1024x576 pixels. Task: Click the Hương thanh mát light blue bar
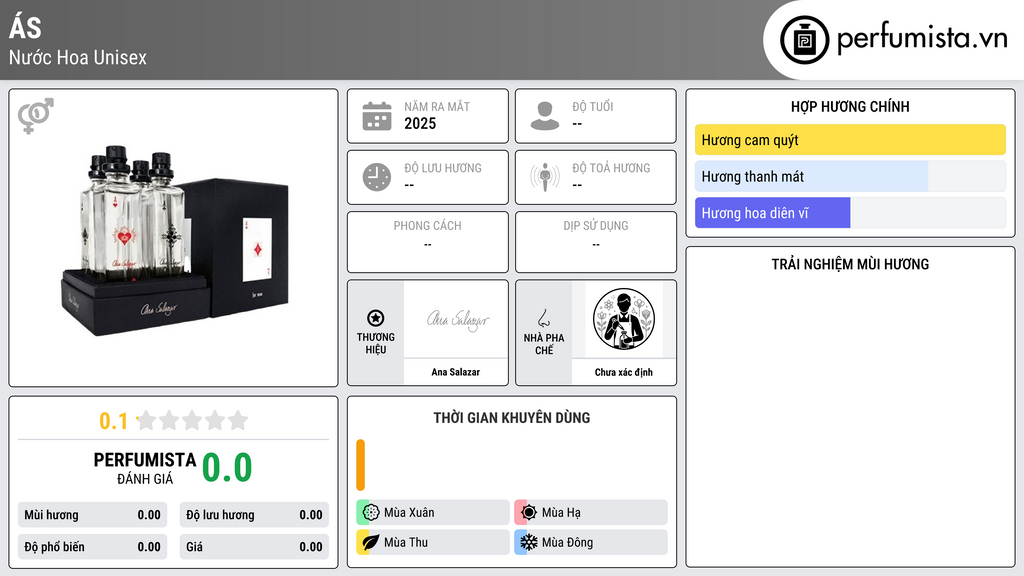coord(811,176)
